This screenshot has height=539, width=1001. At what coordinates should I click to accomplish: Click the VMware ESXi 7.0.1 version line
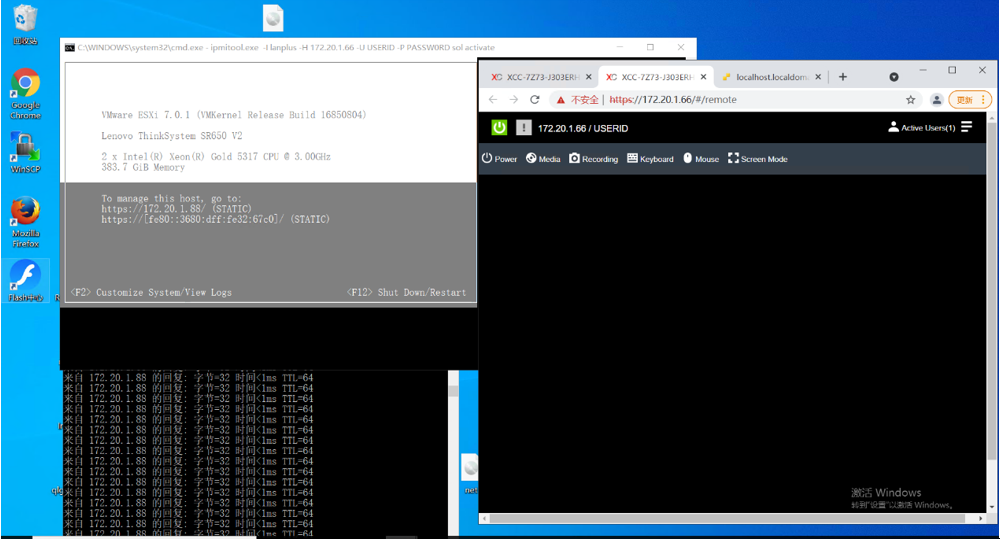coord(234,115)
